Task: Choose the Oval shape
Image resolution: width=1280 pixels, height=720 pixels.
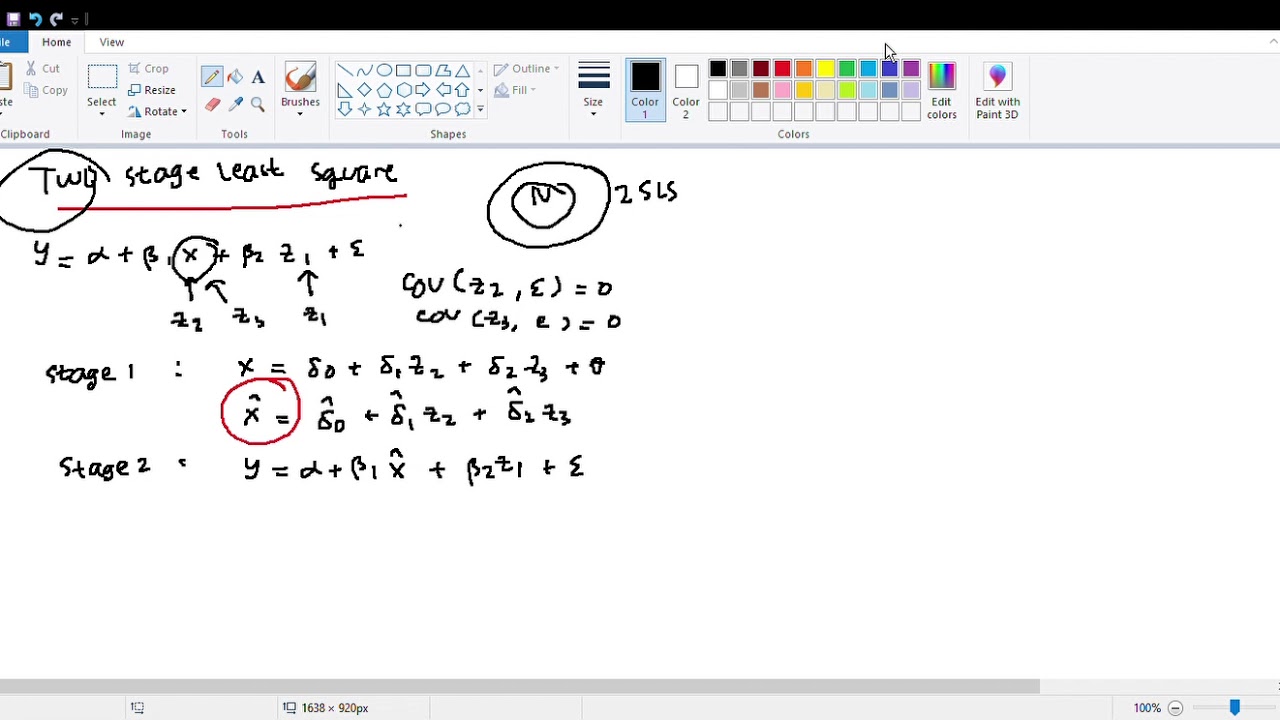Action: point(384,70)
